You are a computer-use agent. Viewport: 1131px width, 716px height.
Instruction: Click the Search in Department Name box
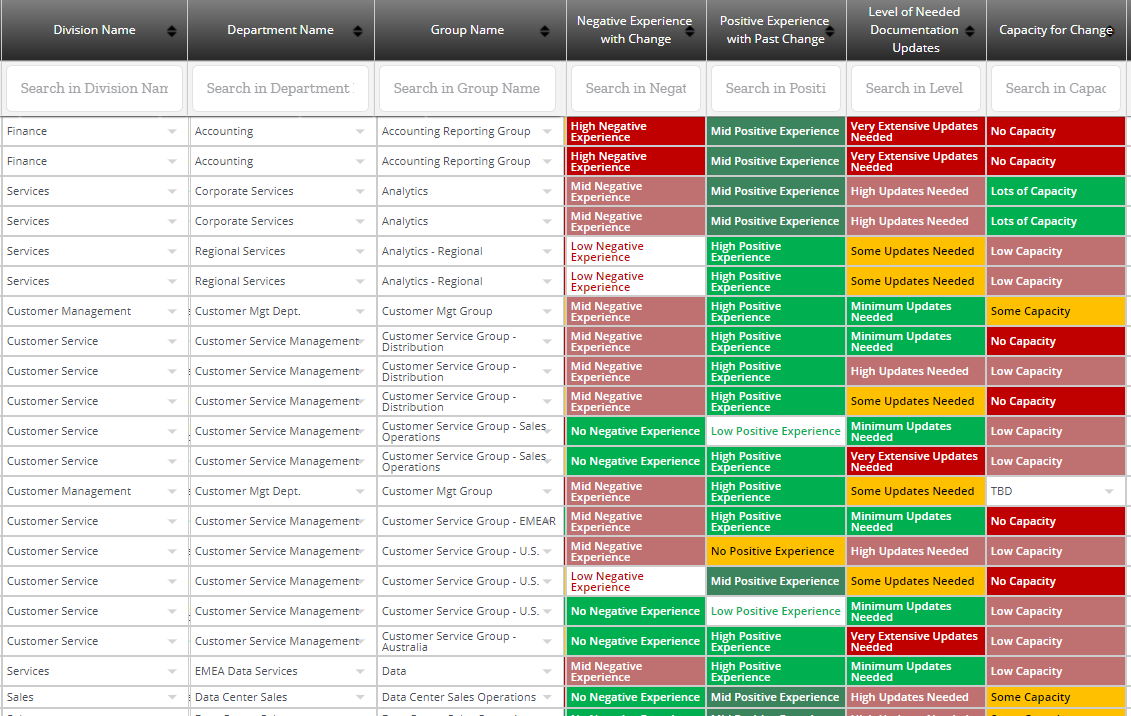click(x=281, y=89)
